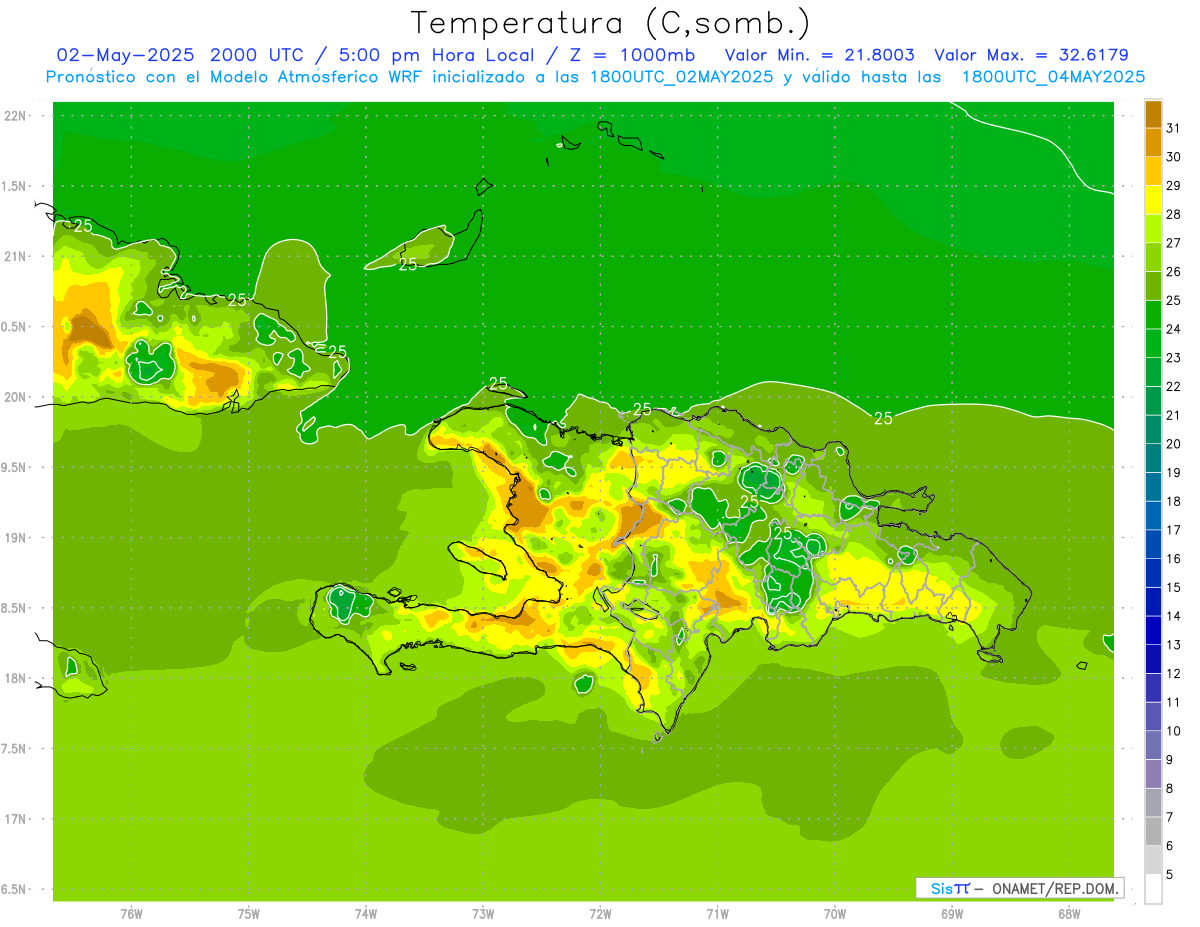The image size is (1200, 927).
Task: Click the '75W' longitude axis label
Action: (x=249, y=913)
